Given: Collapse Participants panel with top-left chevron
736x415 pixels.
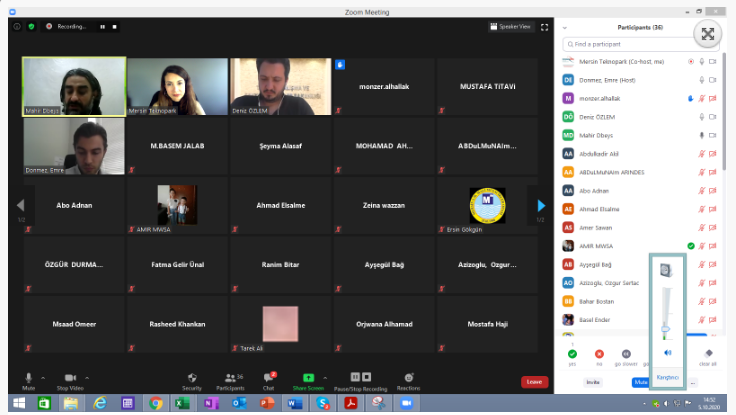Looking at the screenshot, I should tap(565, 28).
